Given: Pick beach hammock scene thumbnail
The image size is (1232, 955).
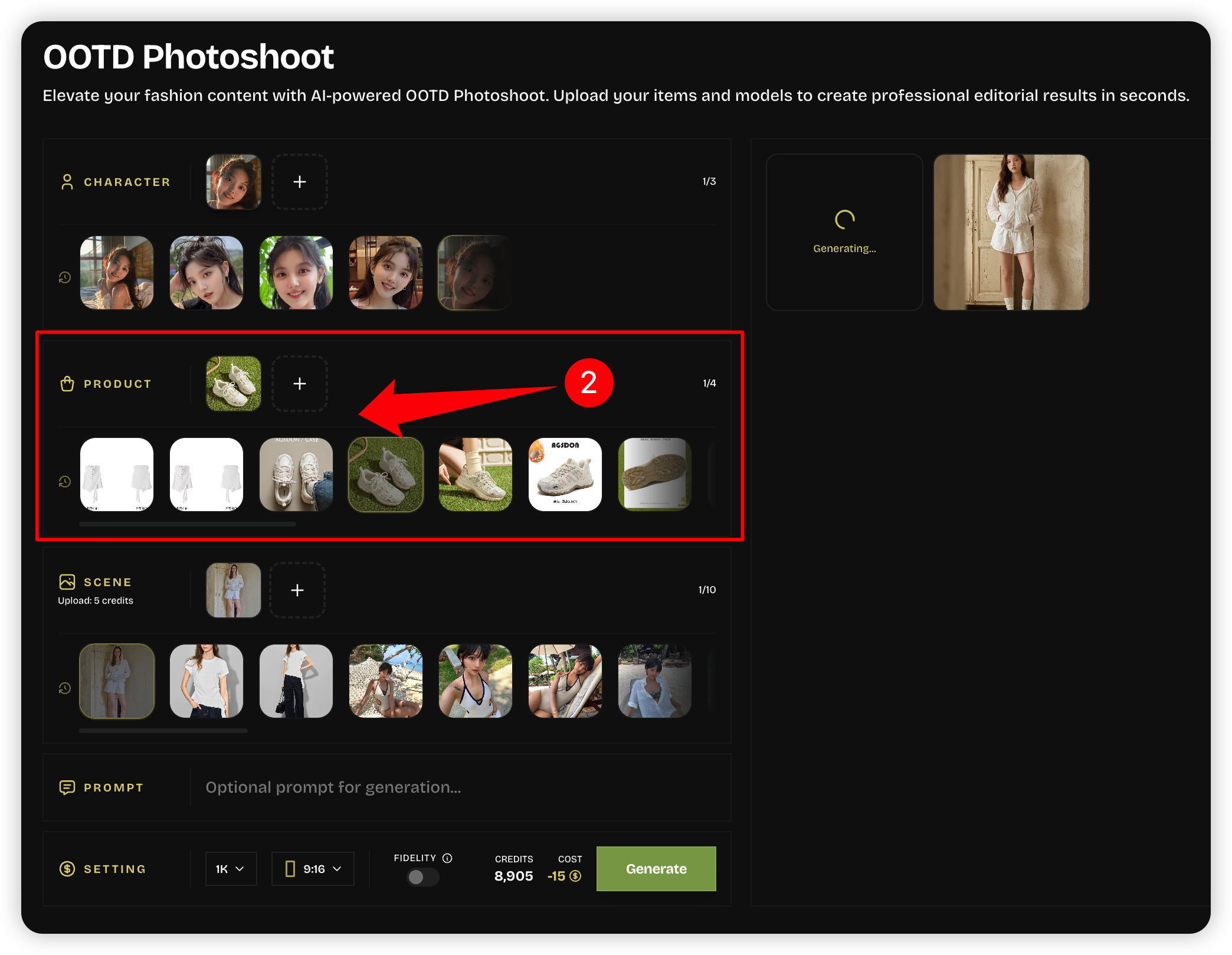Looking at the screenshot, I should [x=386, y=681].
